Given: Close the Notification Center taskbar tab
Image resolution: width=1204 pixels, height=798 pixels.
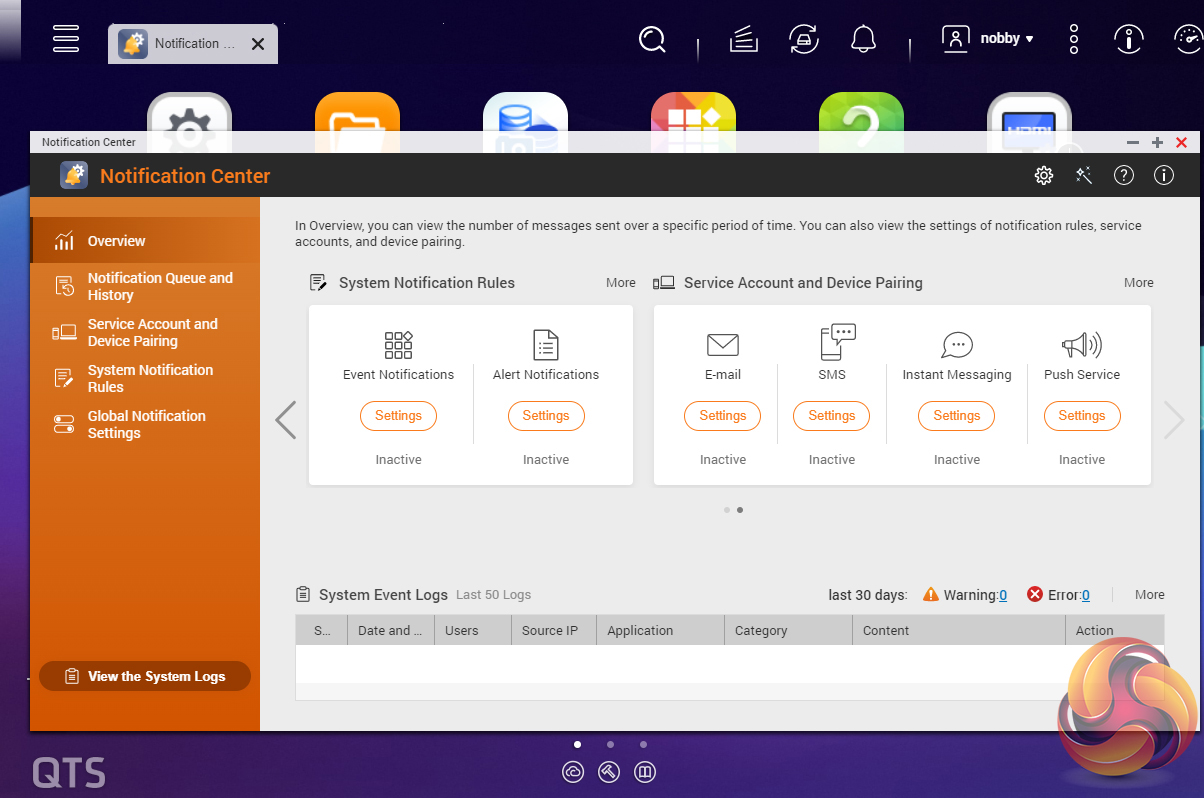Looking at the screenshot, I should tap(257, 44).
